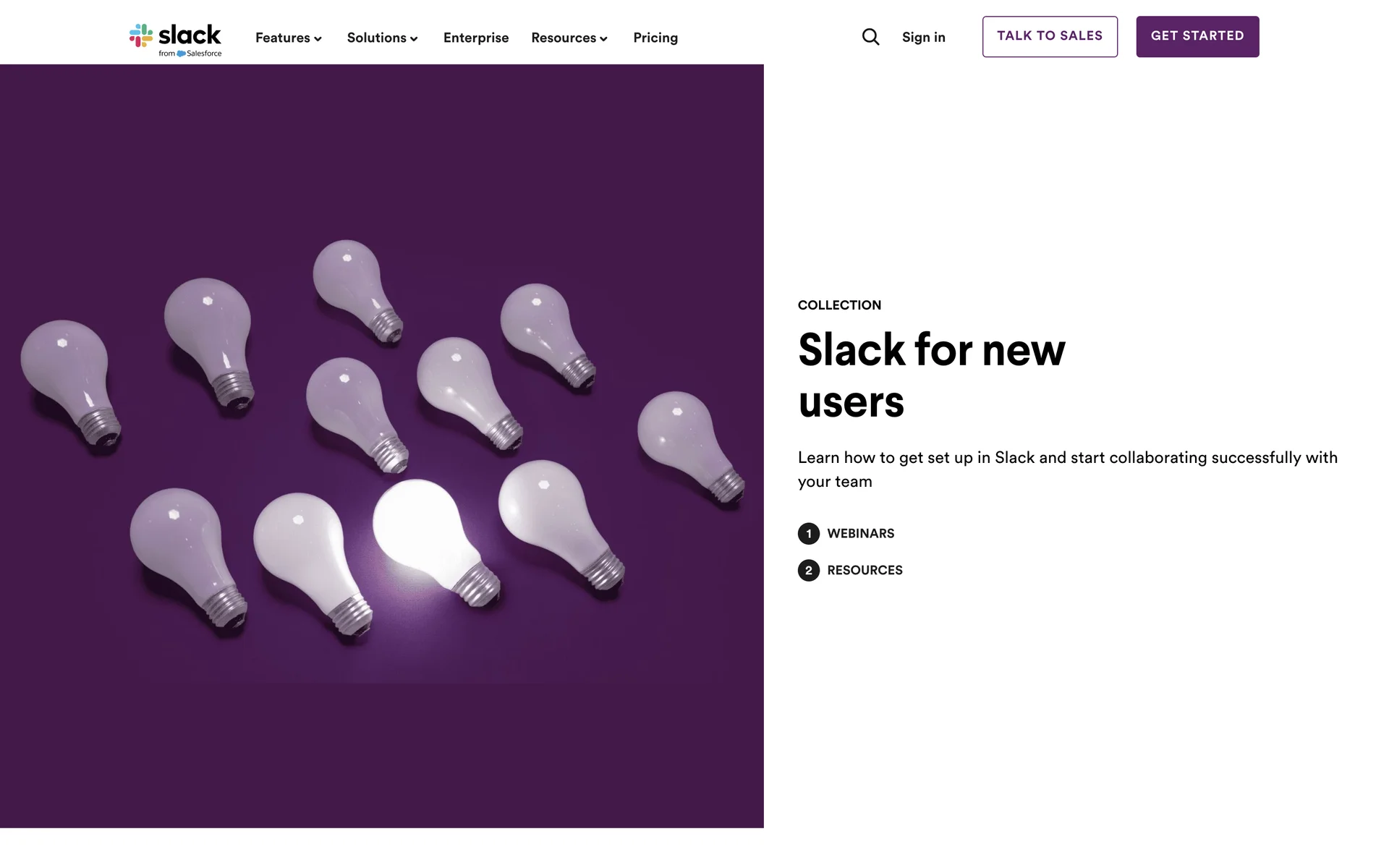1389x868 pixels.
Task: Click the "Slack for new users" heading
Action: tap(931, 375)
